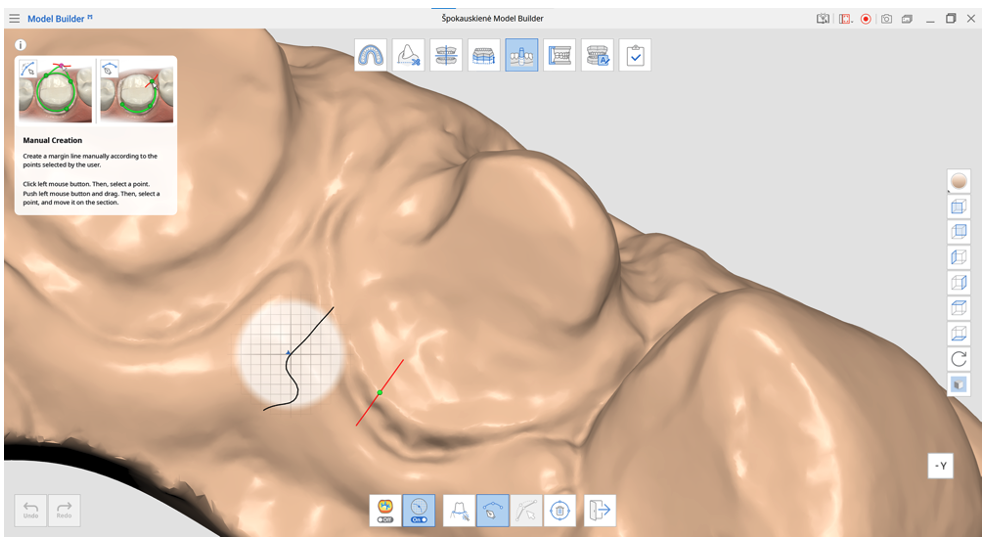Toggle the colored undercut map display off switch
This screenshot has height=541, width=987.
coord(385,510)
